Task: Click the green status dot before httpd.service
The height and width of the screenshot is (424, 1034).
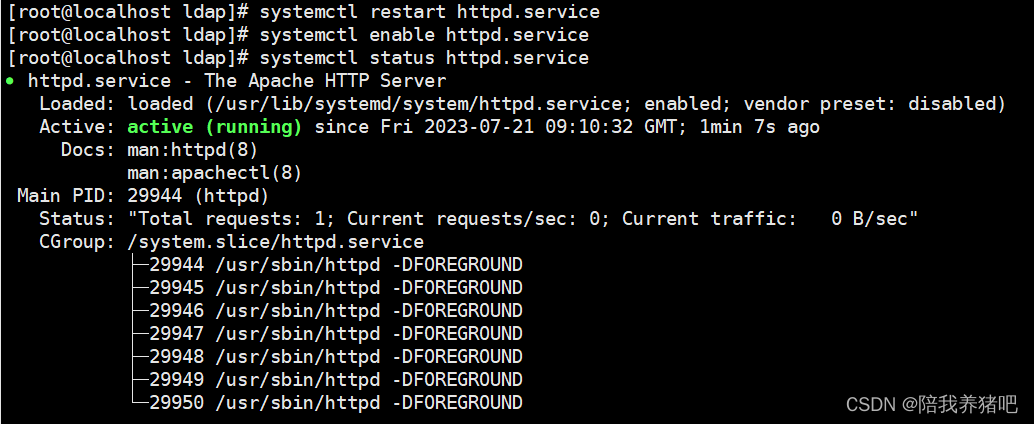Action: coord(10,81)
